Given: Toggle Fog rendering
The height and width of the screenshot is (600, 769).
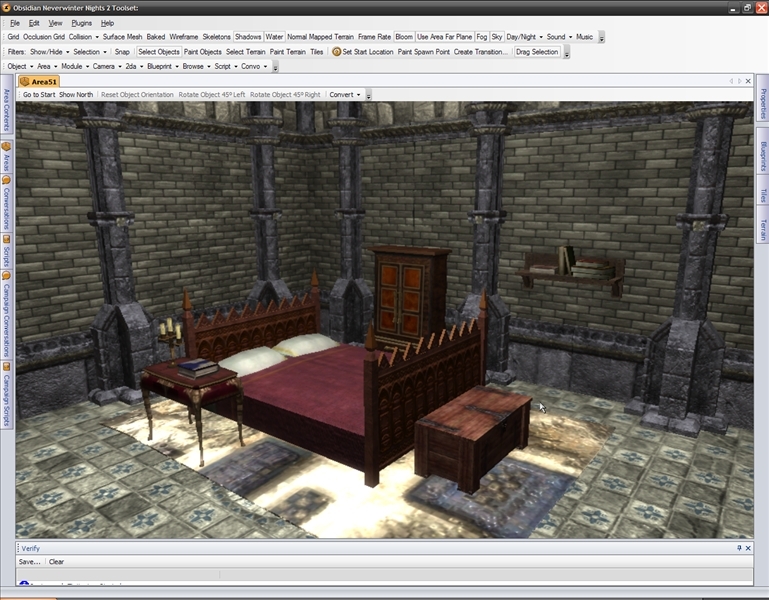Looking at the screenshot, I should pos(482,37).
